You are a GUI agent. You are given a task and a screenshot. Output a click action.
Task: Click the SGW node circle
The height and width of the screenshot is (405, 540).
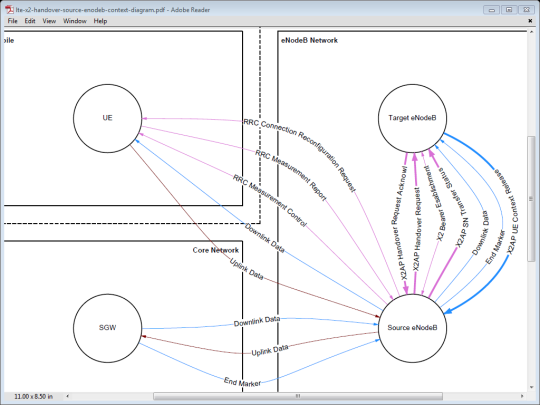click(107, 328)
